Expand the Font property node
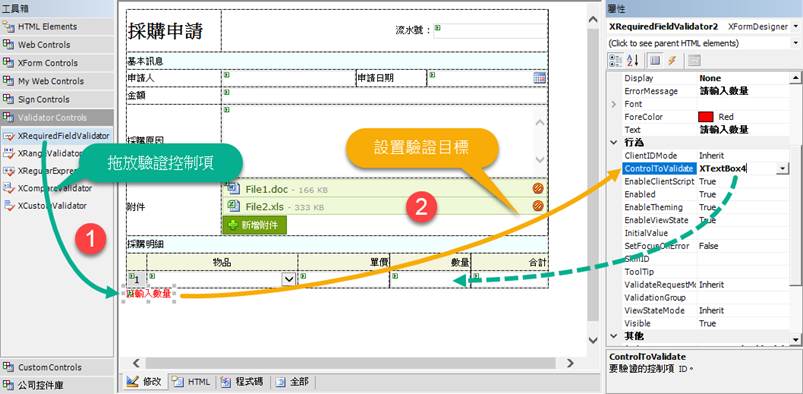This screenshot has width=803, height=394. tap(614, 104)
